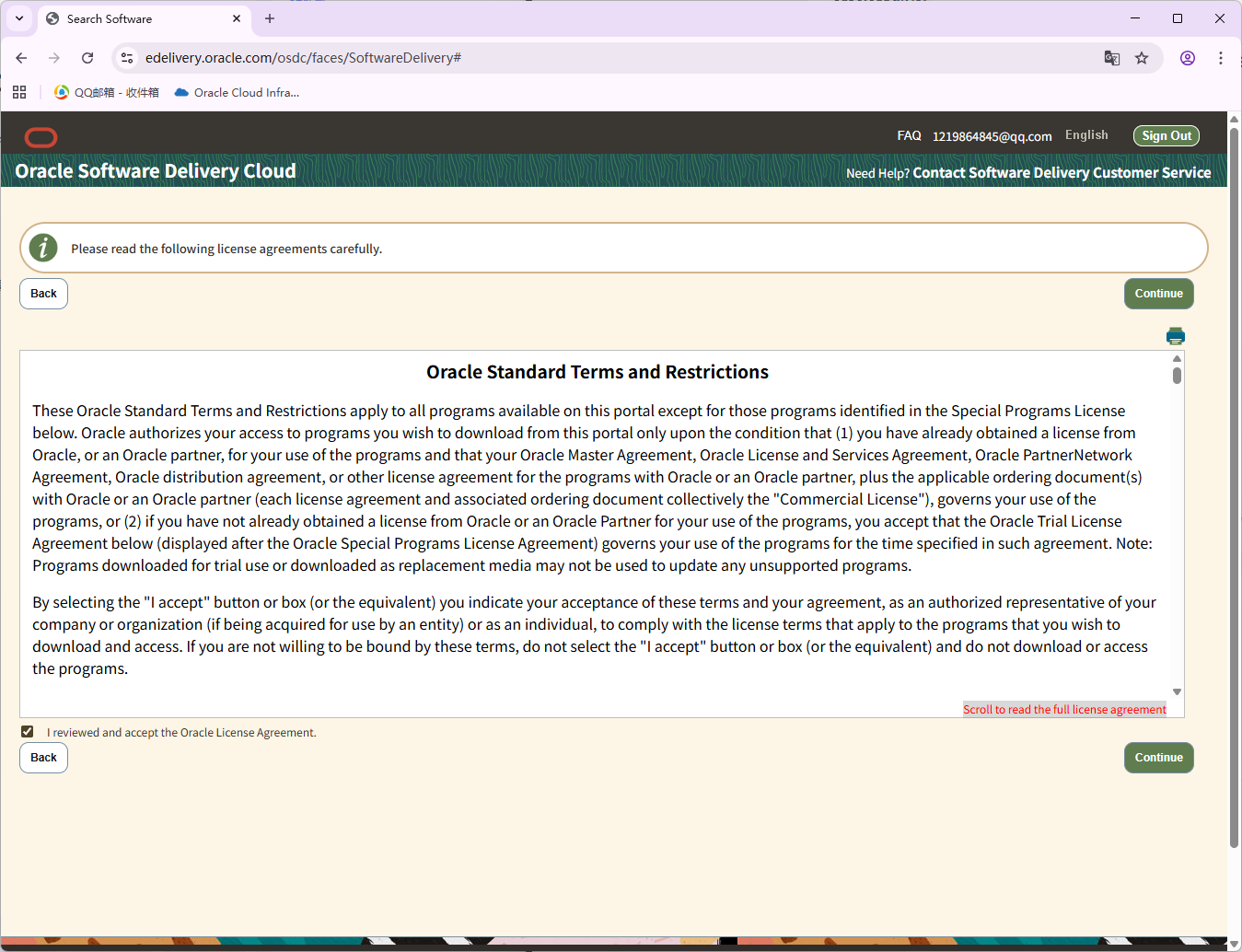Click the license agreement scroll-down arrow
Image resolution: width=1242 pixels, height=952 pixels.
coord(1177,691)
